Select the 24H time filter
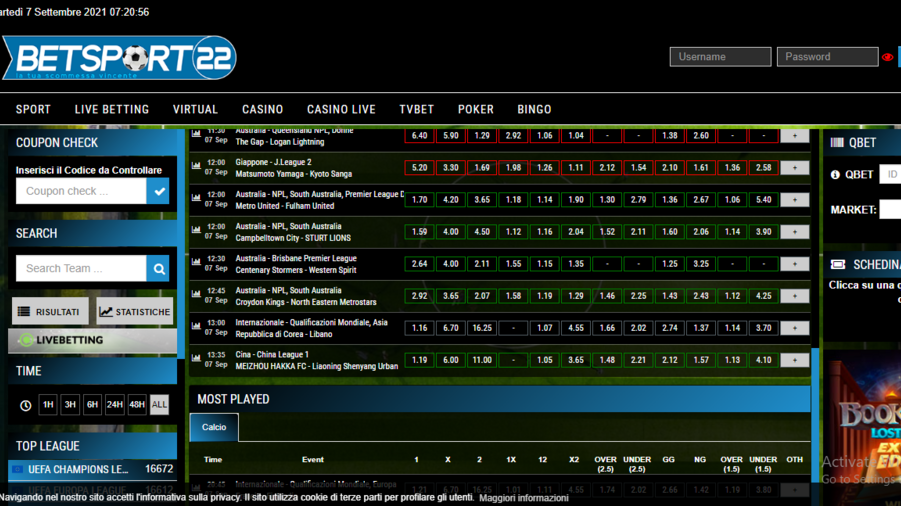Screen dimensions: 901x506 click(115, 405)
